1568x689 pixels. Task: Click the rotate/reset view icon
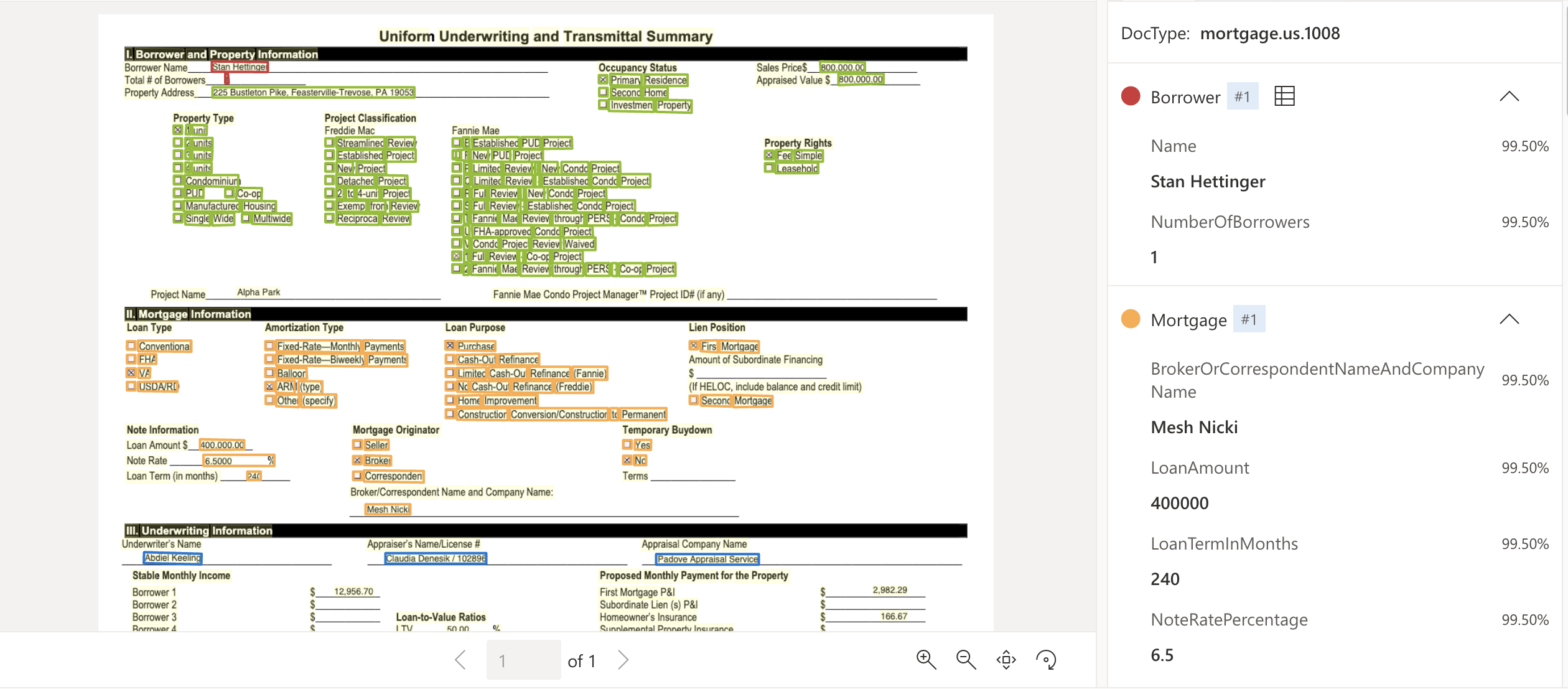(1045, 659)
